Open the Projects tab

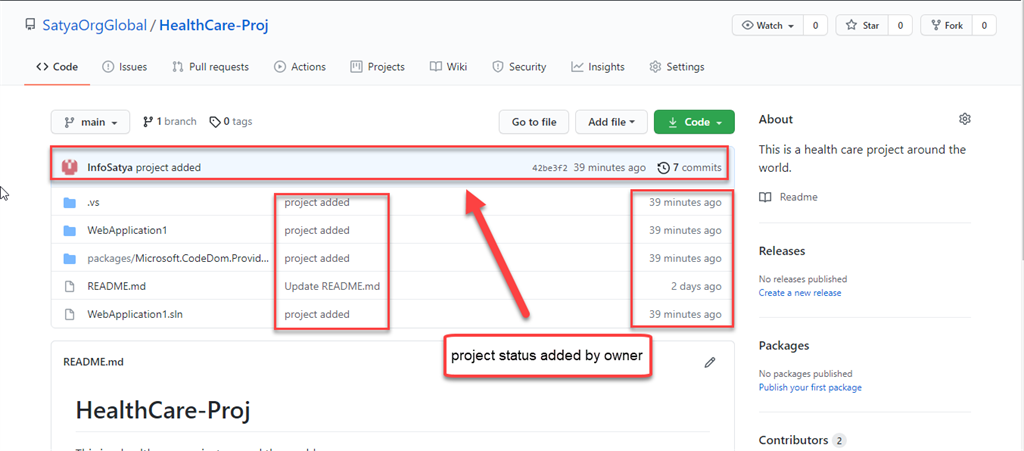[377, 67]
